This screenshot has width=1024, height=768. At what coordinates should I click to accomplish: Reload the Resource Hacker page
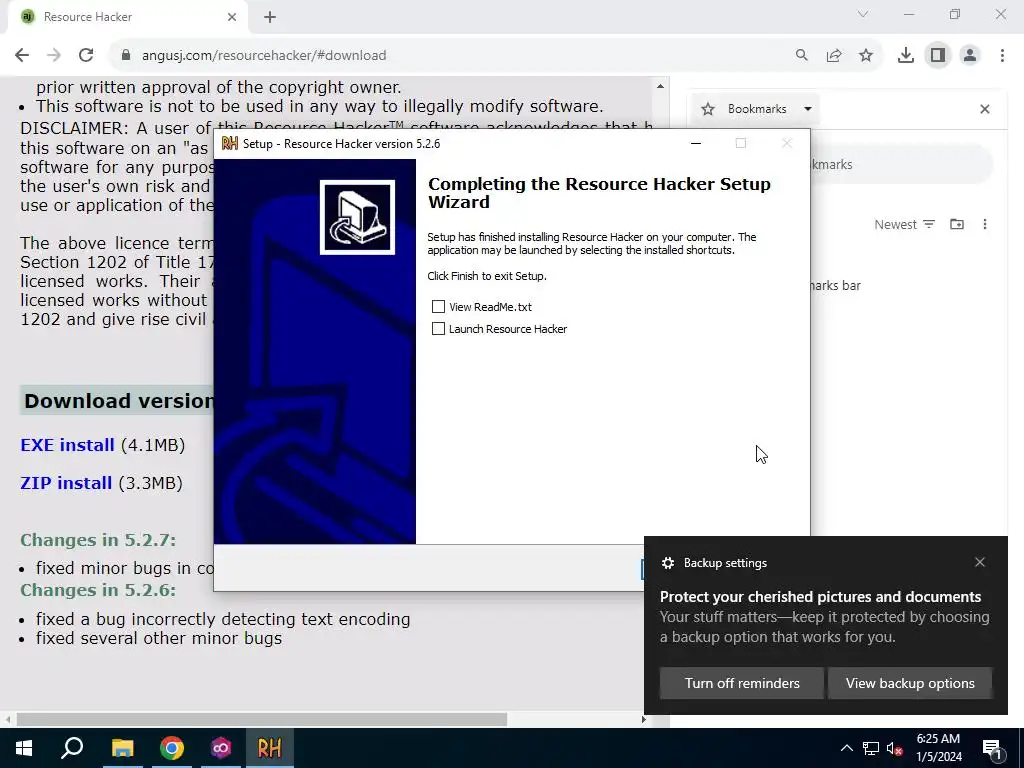pos(86,56)
